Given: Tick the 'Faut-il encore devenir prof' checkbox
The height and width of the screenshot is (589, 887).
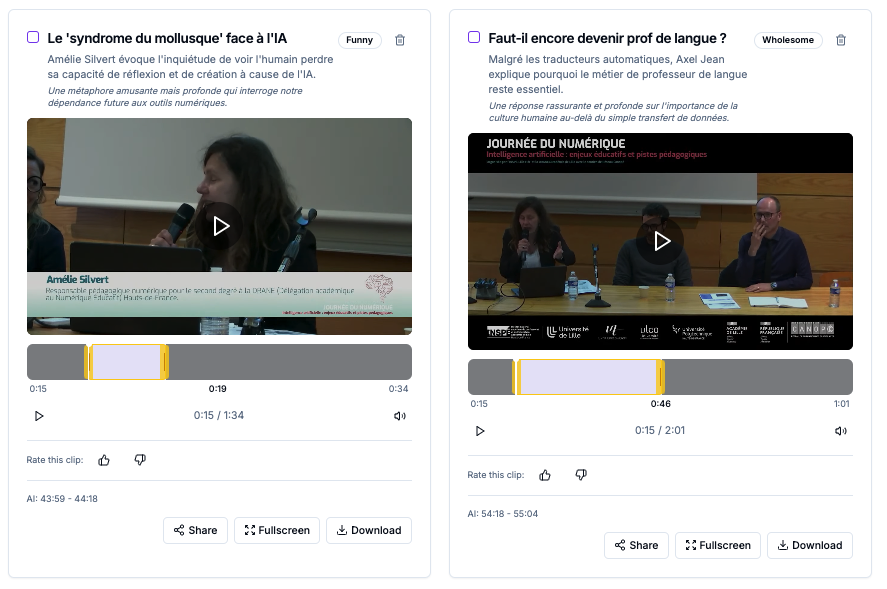Looking at the screenshot, I should click(x=474, y=37).
